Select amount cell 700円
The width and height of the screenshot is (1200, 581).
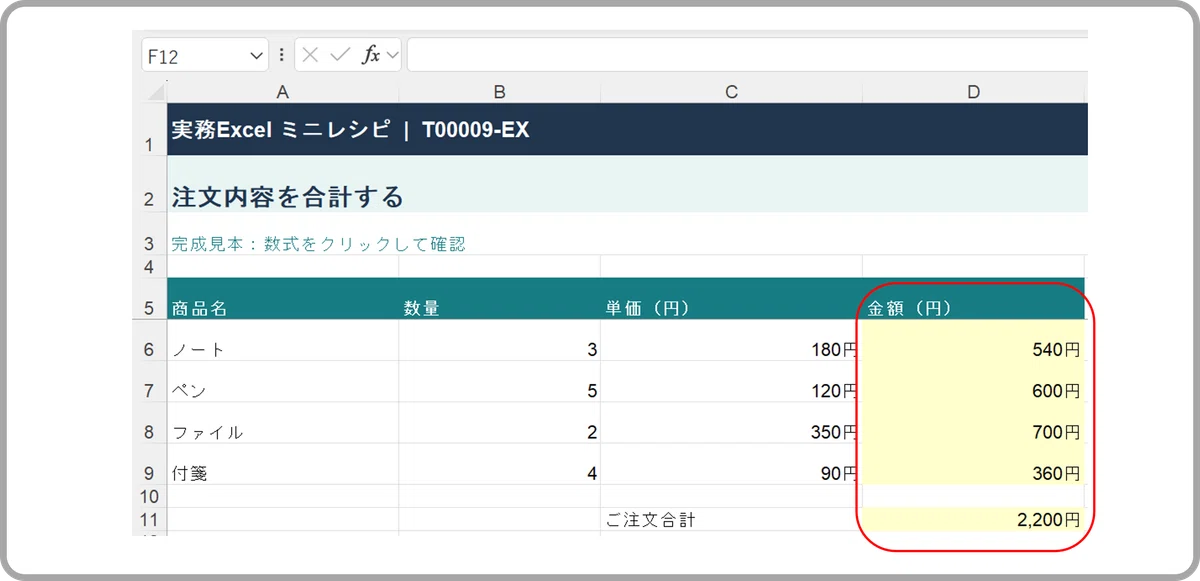point(973,422)
